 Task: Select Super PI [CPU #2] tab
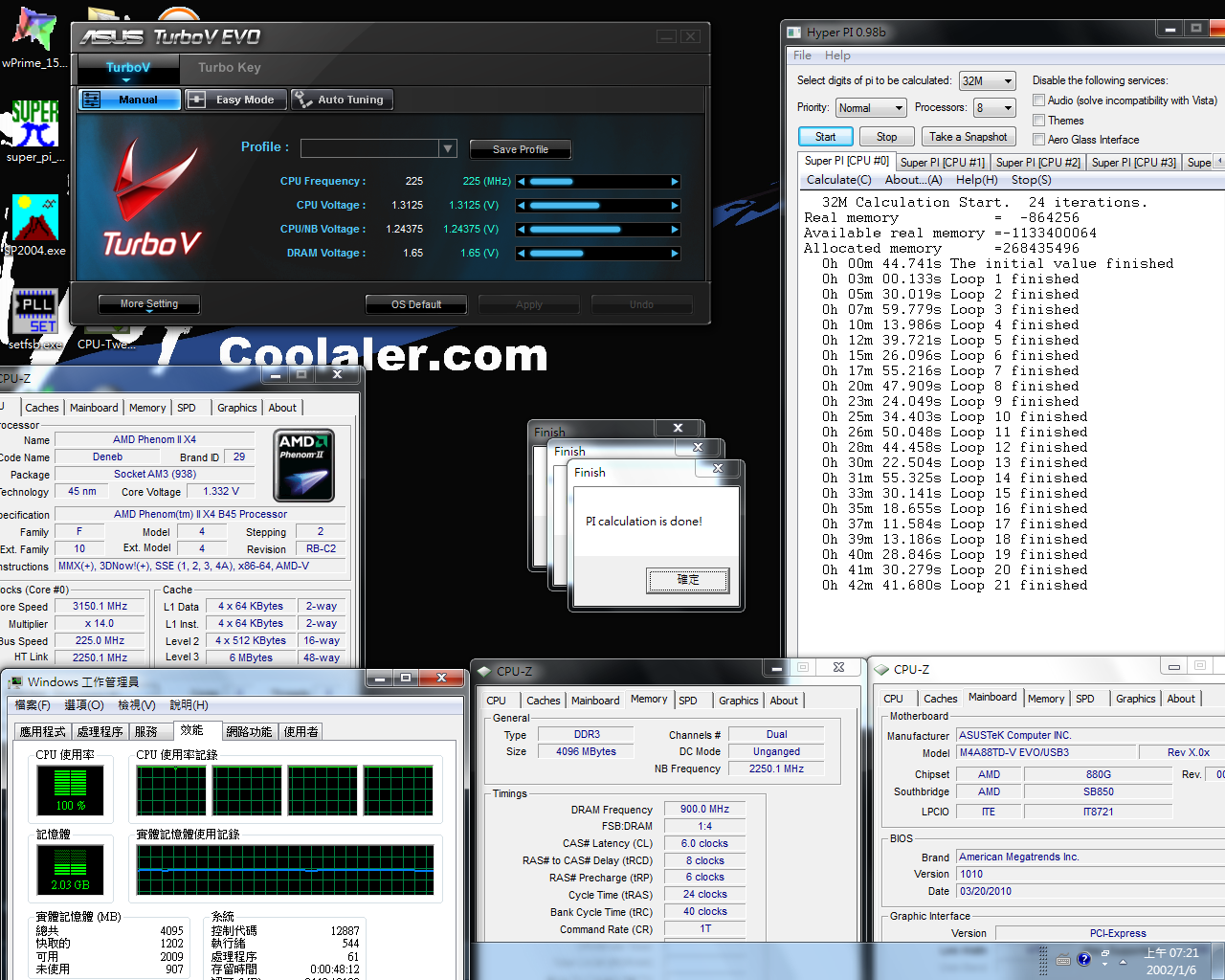[1037, 163]
